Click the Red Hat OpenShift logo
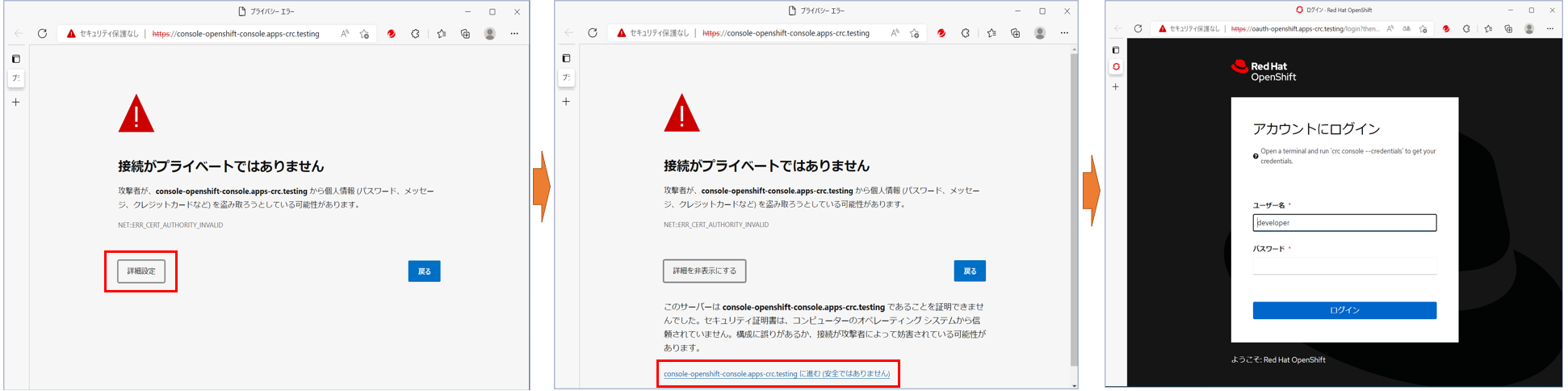 1264,71
